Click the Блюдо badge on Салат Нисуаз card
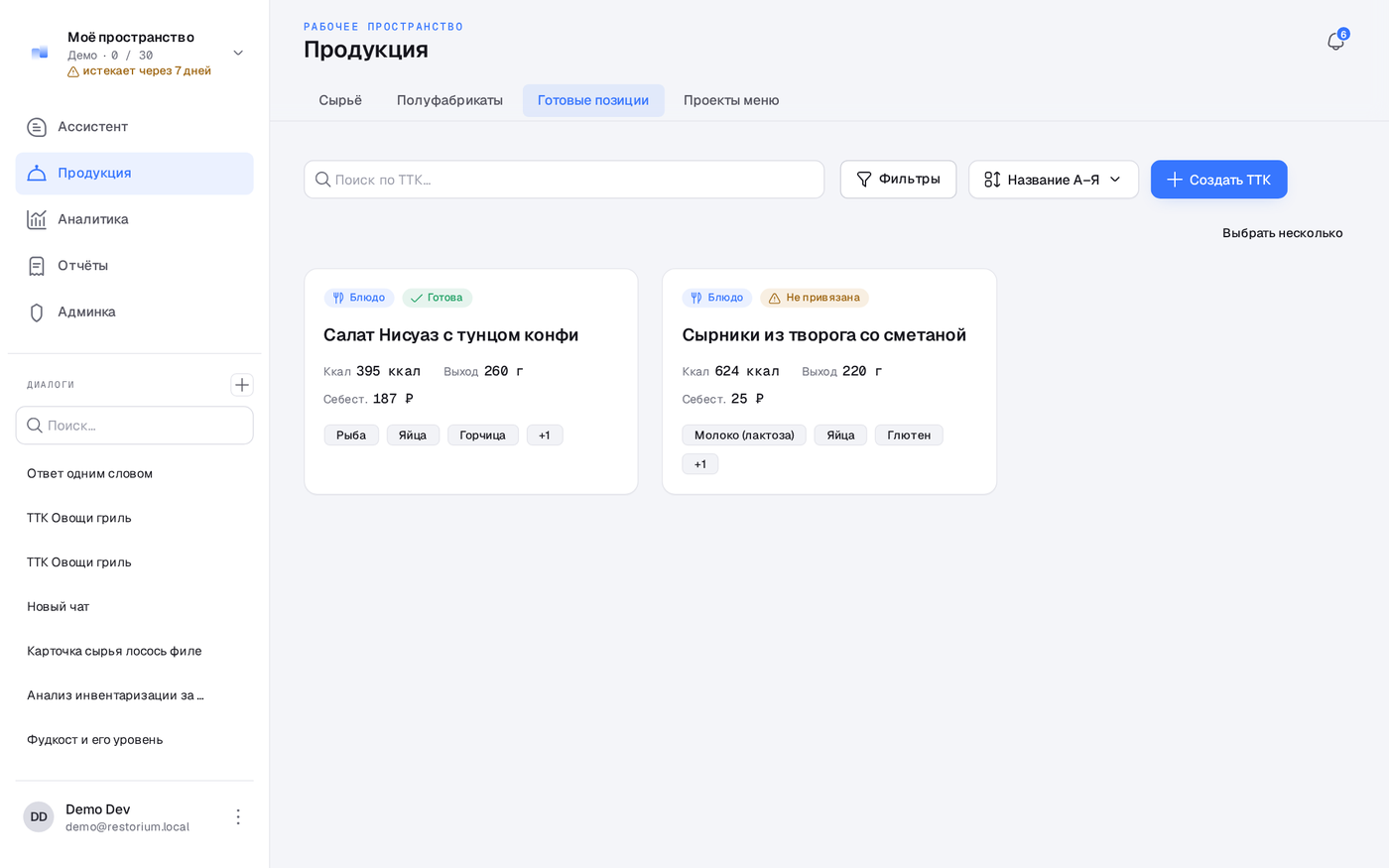Viewport: 1389px width, 868px height. click(x=359, y=298)
